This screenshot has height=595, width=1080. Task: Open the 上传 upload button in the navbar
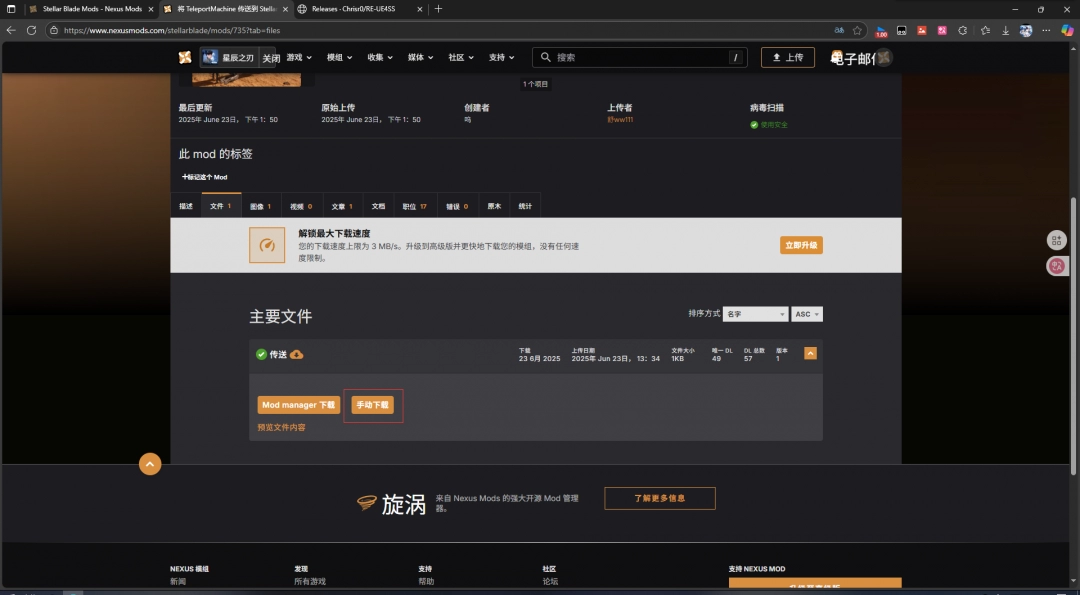click(787, 57)
